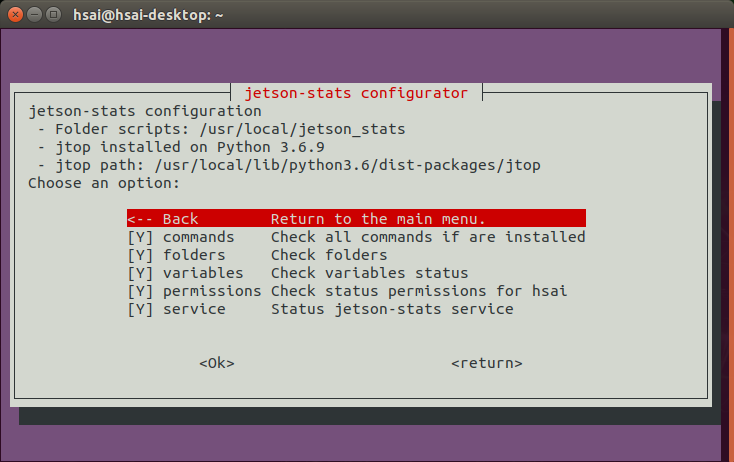Click the [Y] marker beside commands
The height and width of the screenshot is (462, 734).
[x=140, y=237]
